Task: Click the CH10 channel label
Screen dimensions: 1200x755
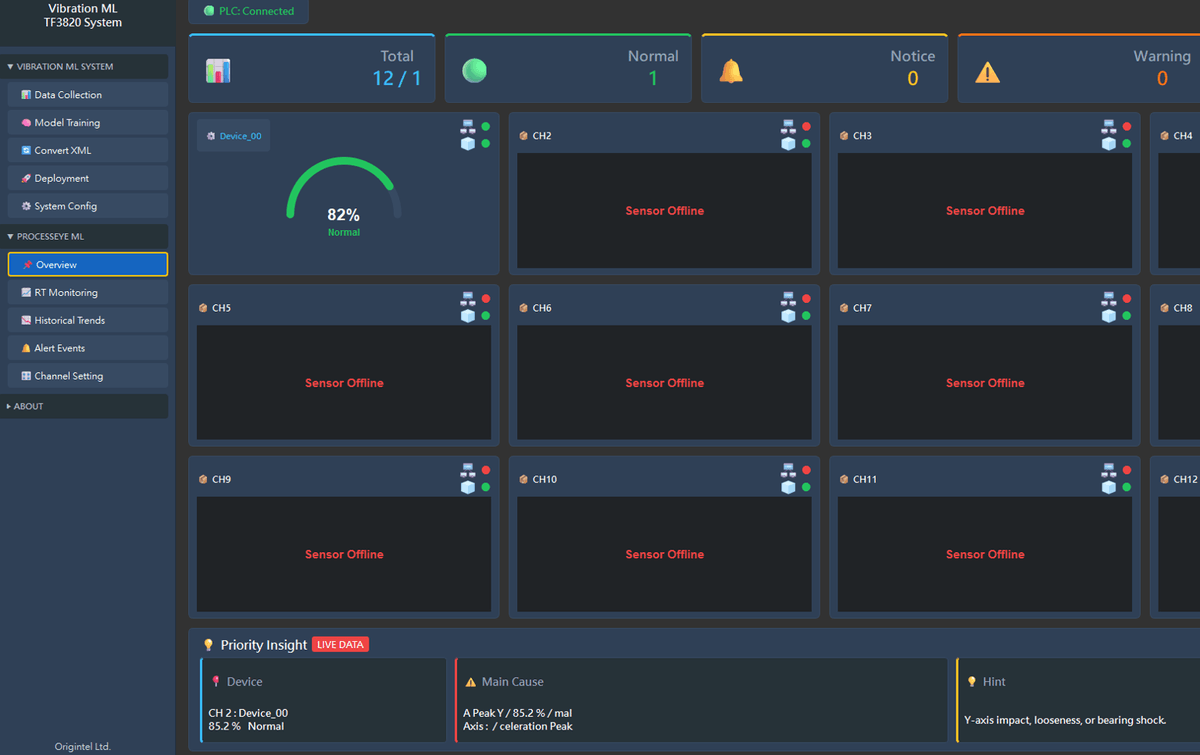Action: (x=545, y=480)
